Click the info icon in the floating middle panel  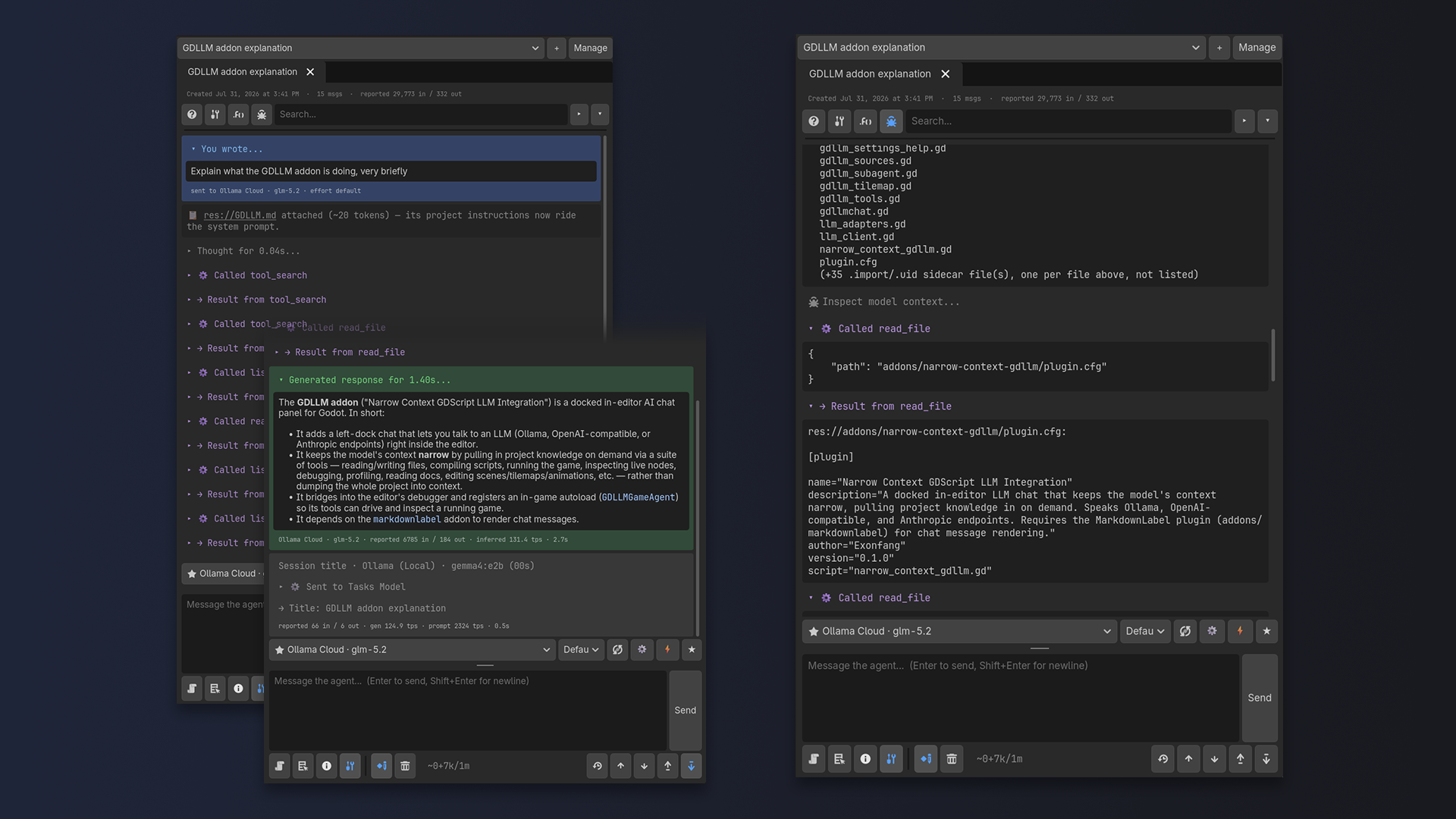(x=327, y=766)
